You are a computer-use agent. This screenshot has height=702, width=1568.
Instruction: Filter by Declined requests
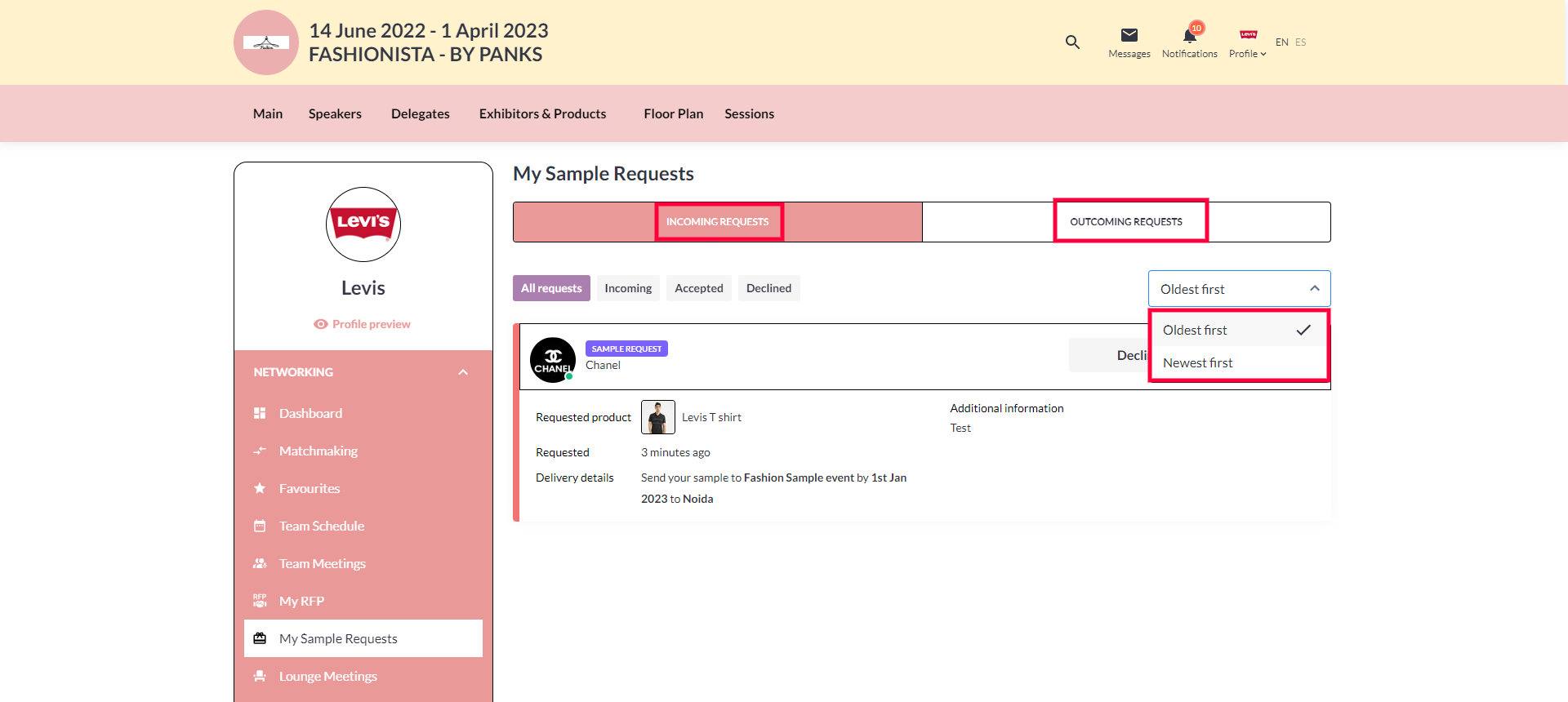pos(768,288)
